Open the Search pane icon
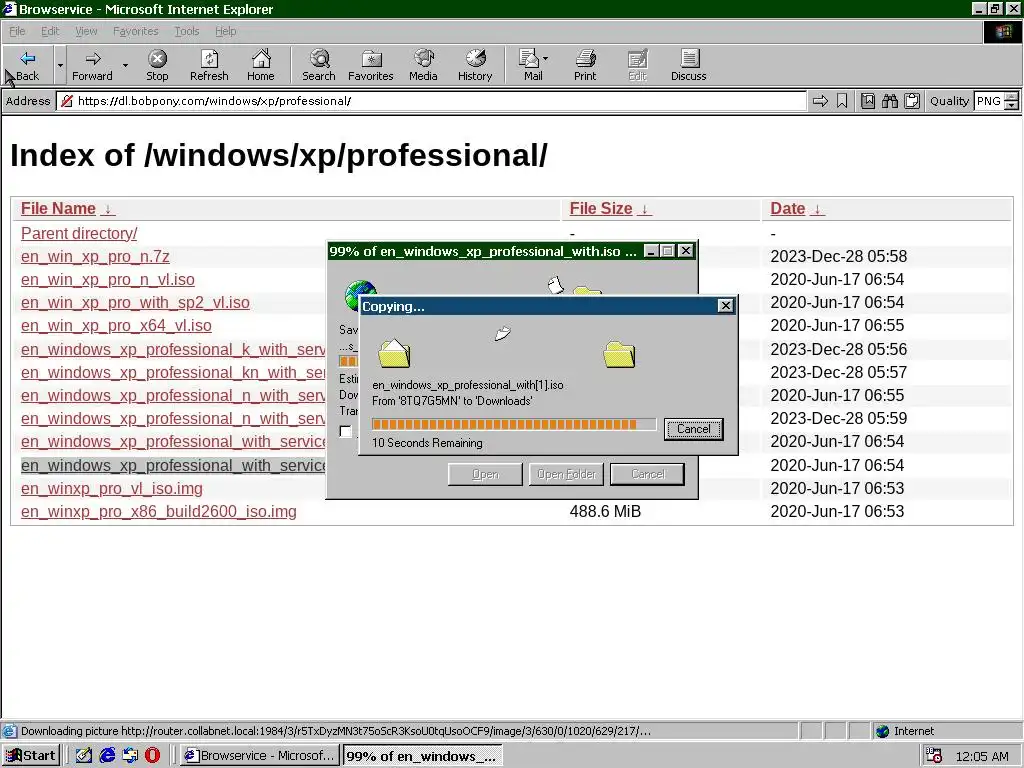The height and width of the screenshot is (768, 1024). 319,65
